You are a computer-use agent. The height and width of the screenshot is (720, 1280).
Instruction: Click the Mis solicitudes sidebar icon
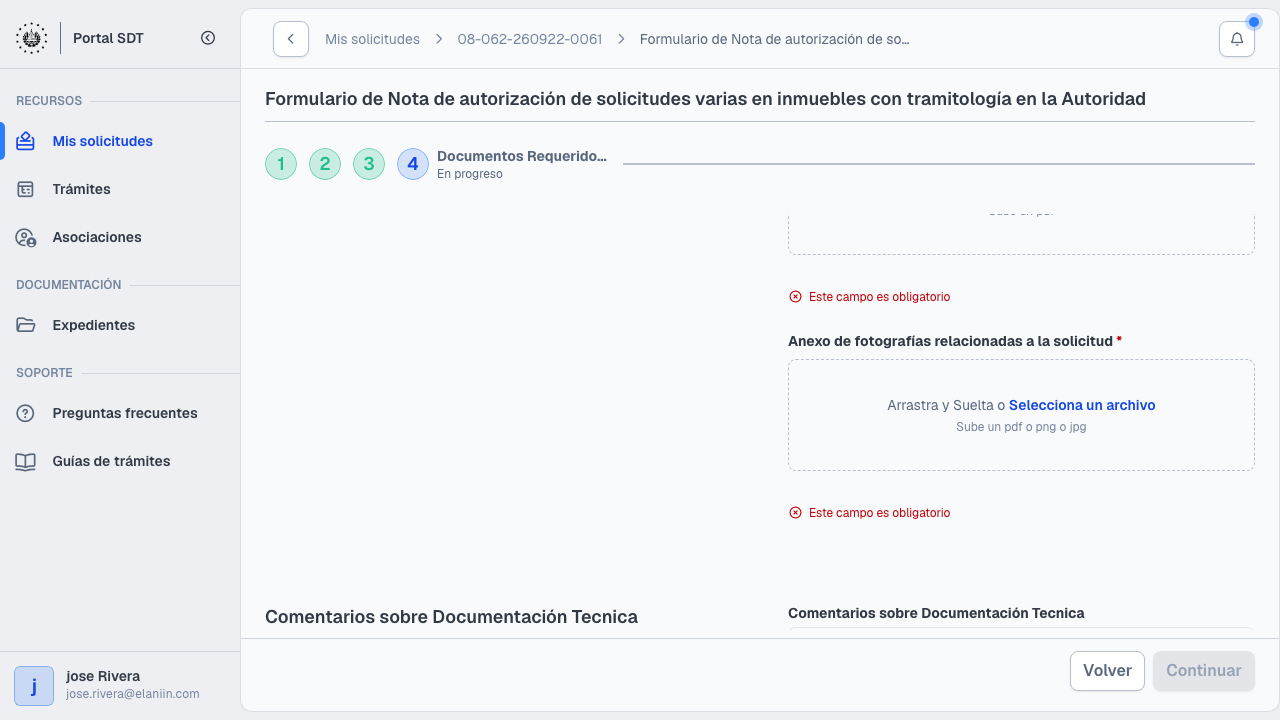click(26, 141)
